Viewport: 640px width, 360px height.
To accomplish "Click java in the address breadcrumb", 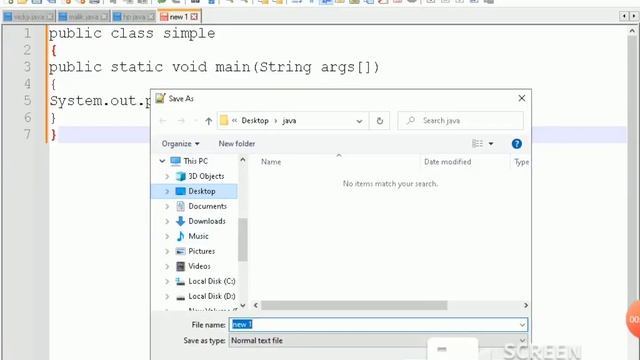I will coord(289,121).
